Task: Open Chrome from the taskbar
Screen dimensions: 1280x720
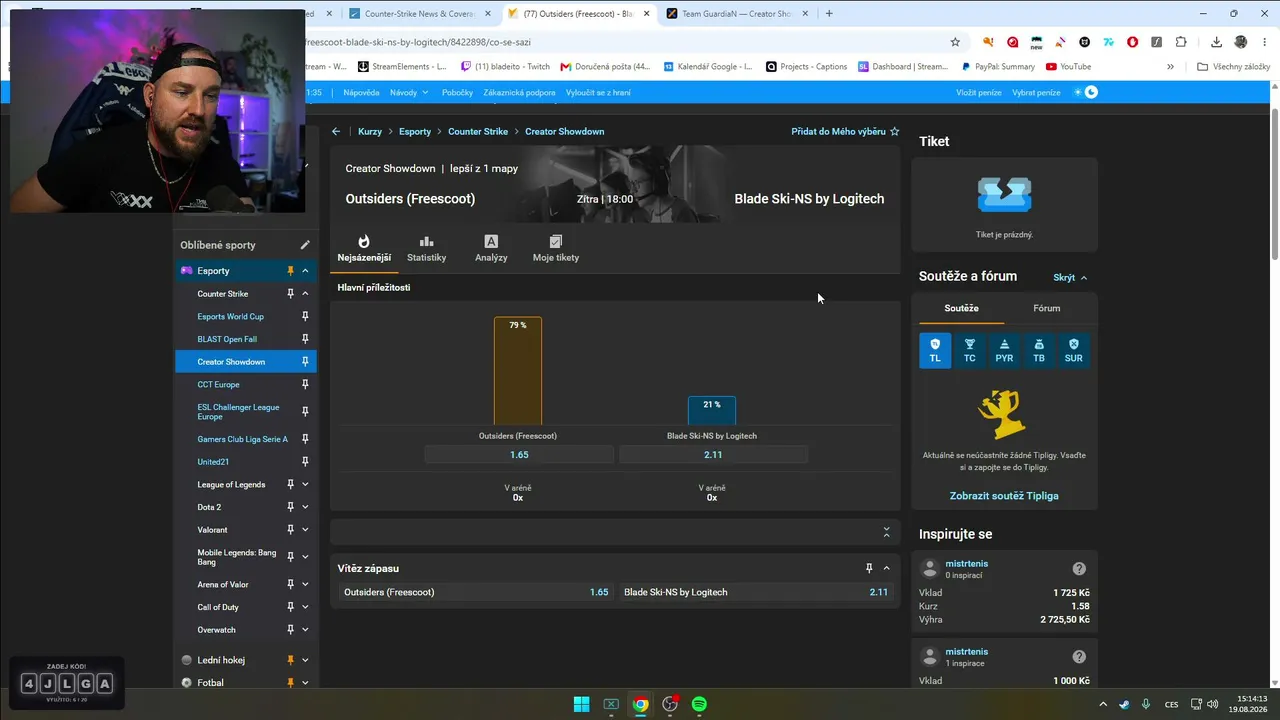Action: [640, 704]
